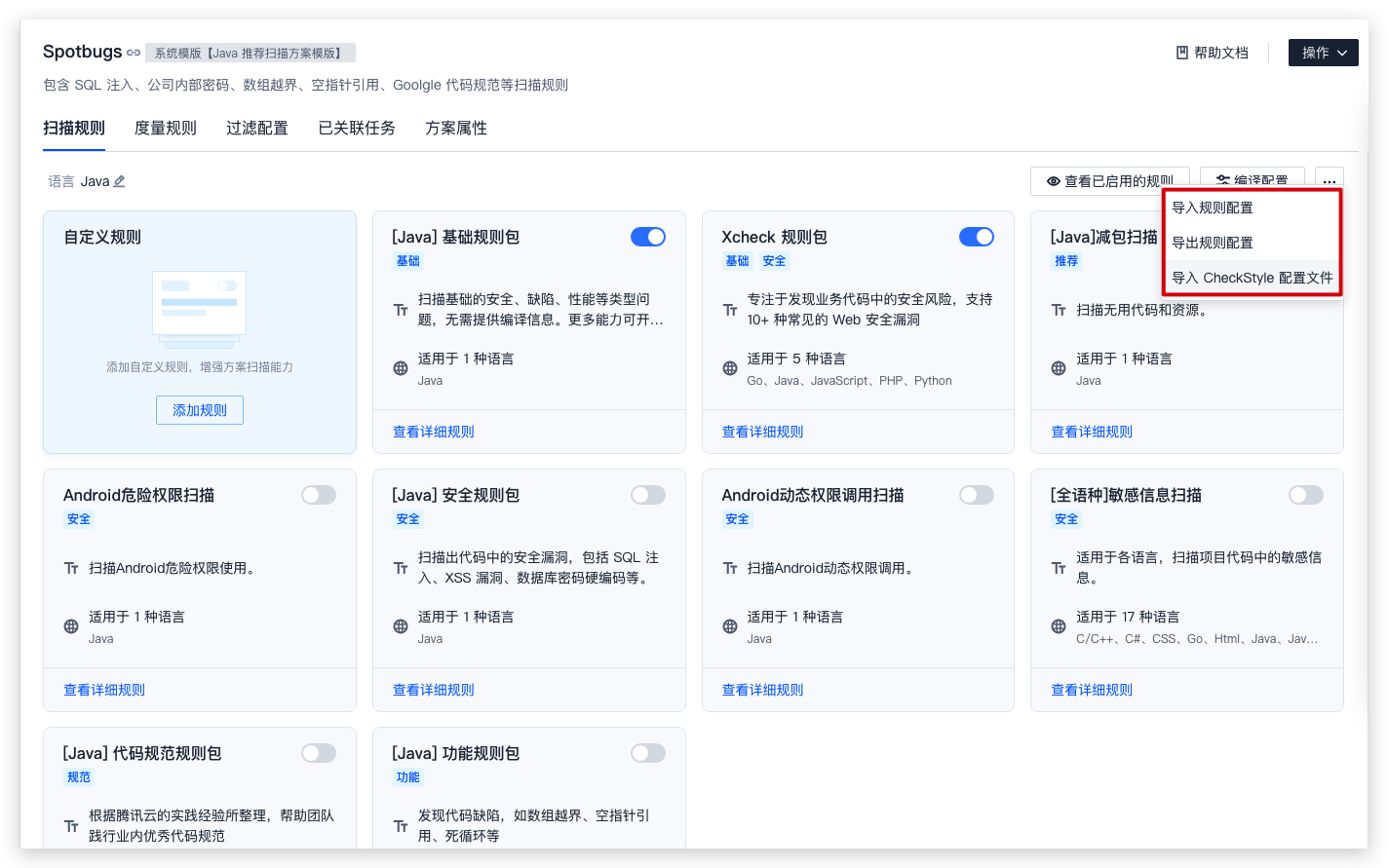Choose 导入 CheckStyle 配置文件 menu item
This screenshot has height=868, width=1388.
[1253, 278]
